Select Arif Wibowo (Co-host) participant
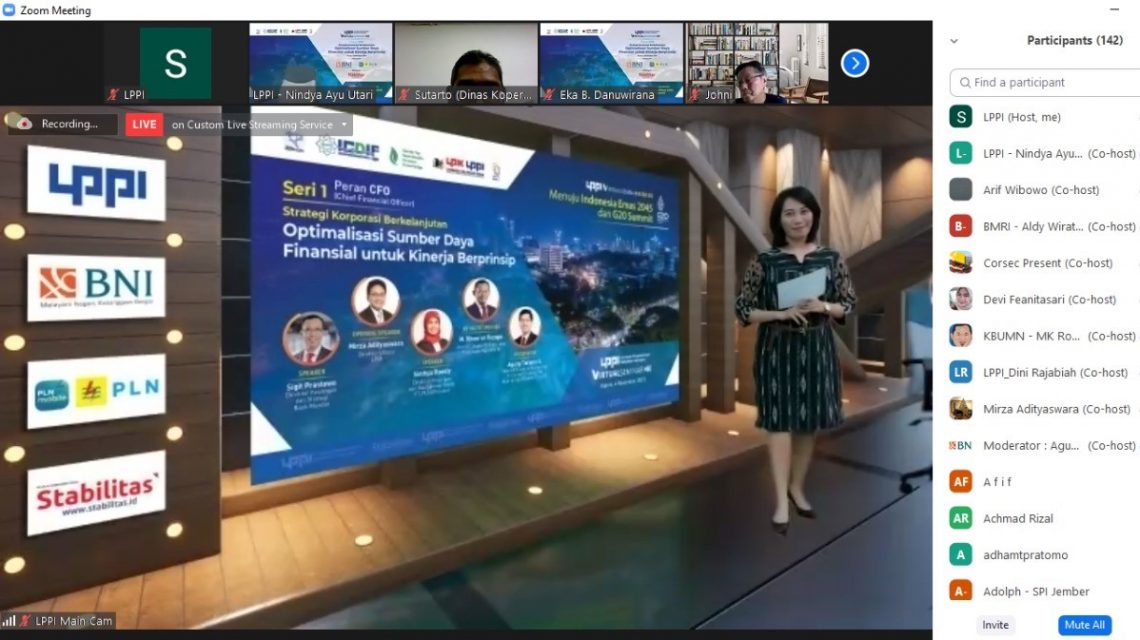This screenshot has width=1140, height=640. tap(1044, 190)
